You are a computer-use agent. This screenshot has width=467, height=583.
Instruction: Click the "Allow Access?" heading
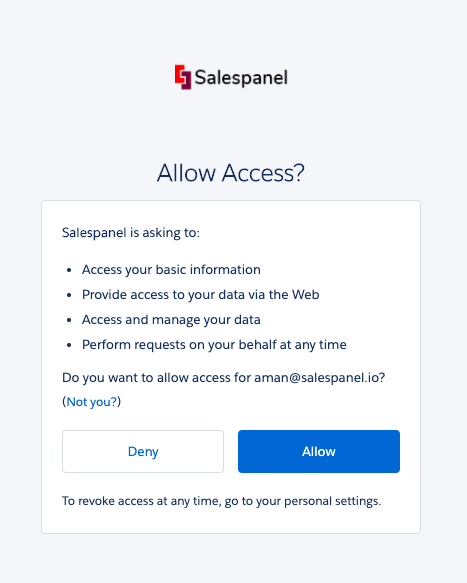[x=231, y=173]
